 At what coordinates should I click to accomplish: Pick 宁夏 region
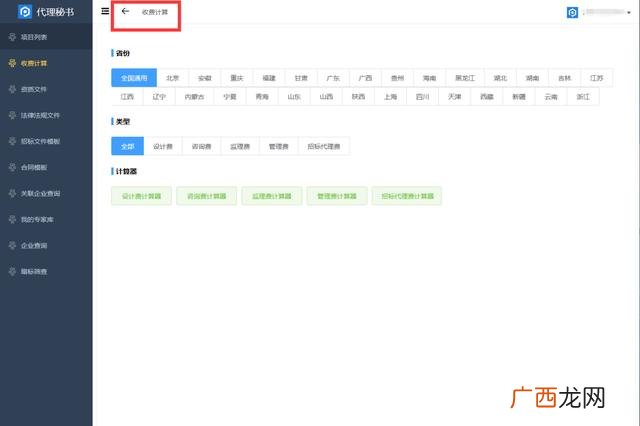pyautogui.click(x=230, y=97)
